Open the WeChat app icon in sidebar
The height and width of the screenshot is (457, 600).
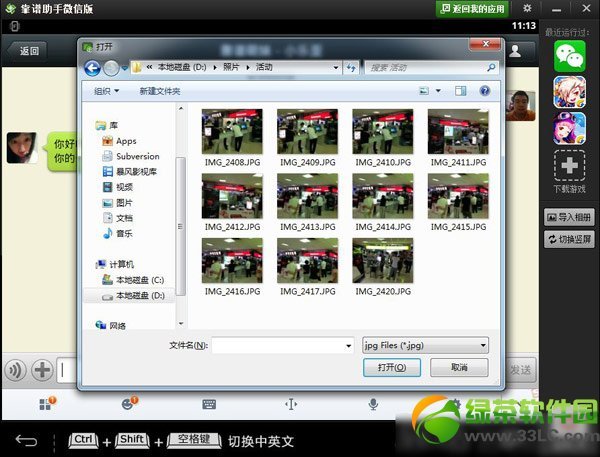pyautogui.click(x=570, y=57)
